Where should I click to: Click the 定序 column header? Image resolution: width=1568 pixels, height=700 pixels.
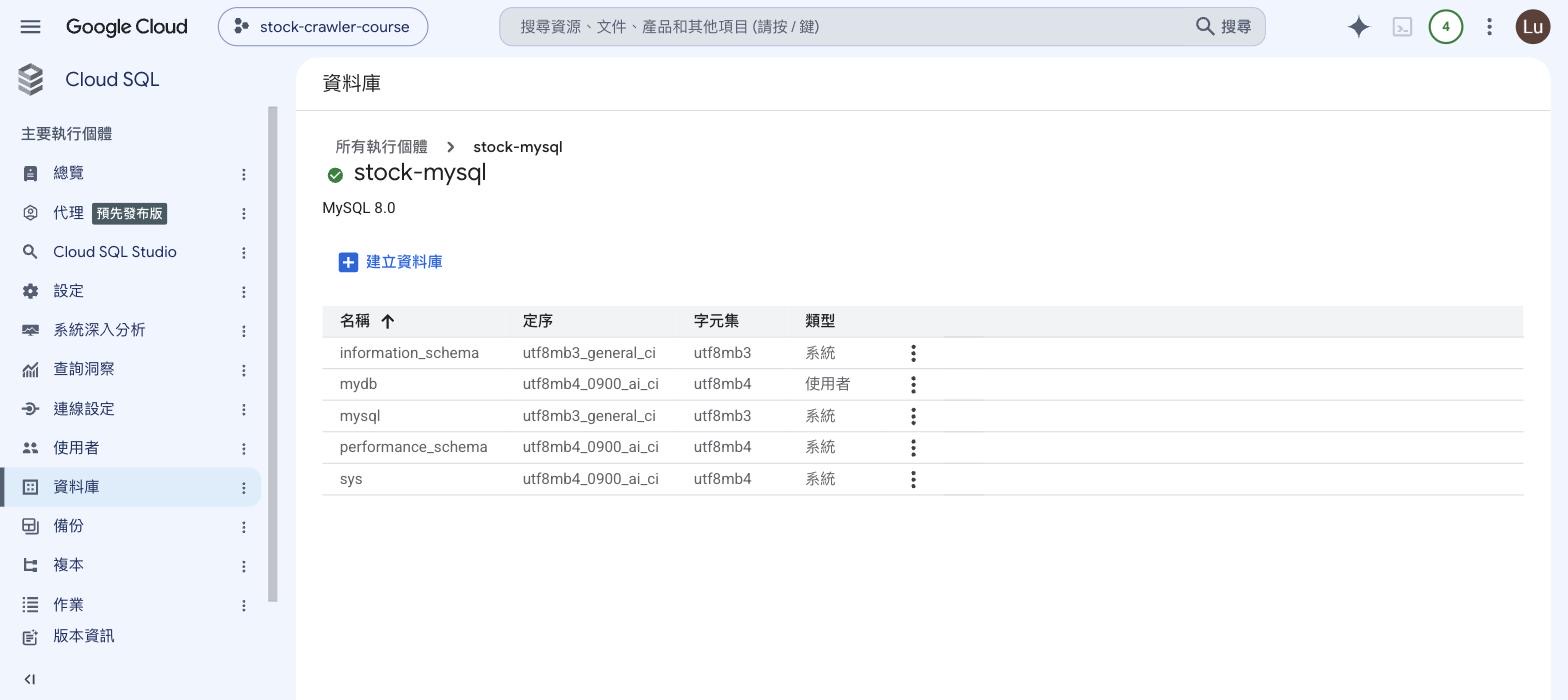(537, 321)
